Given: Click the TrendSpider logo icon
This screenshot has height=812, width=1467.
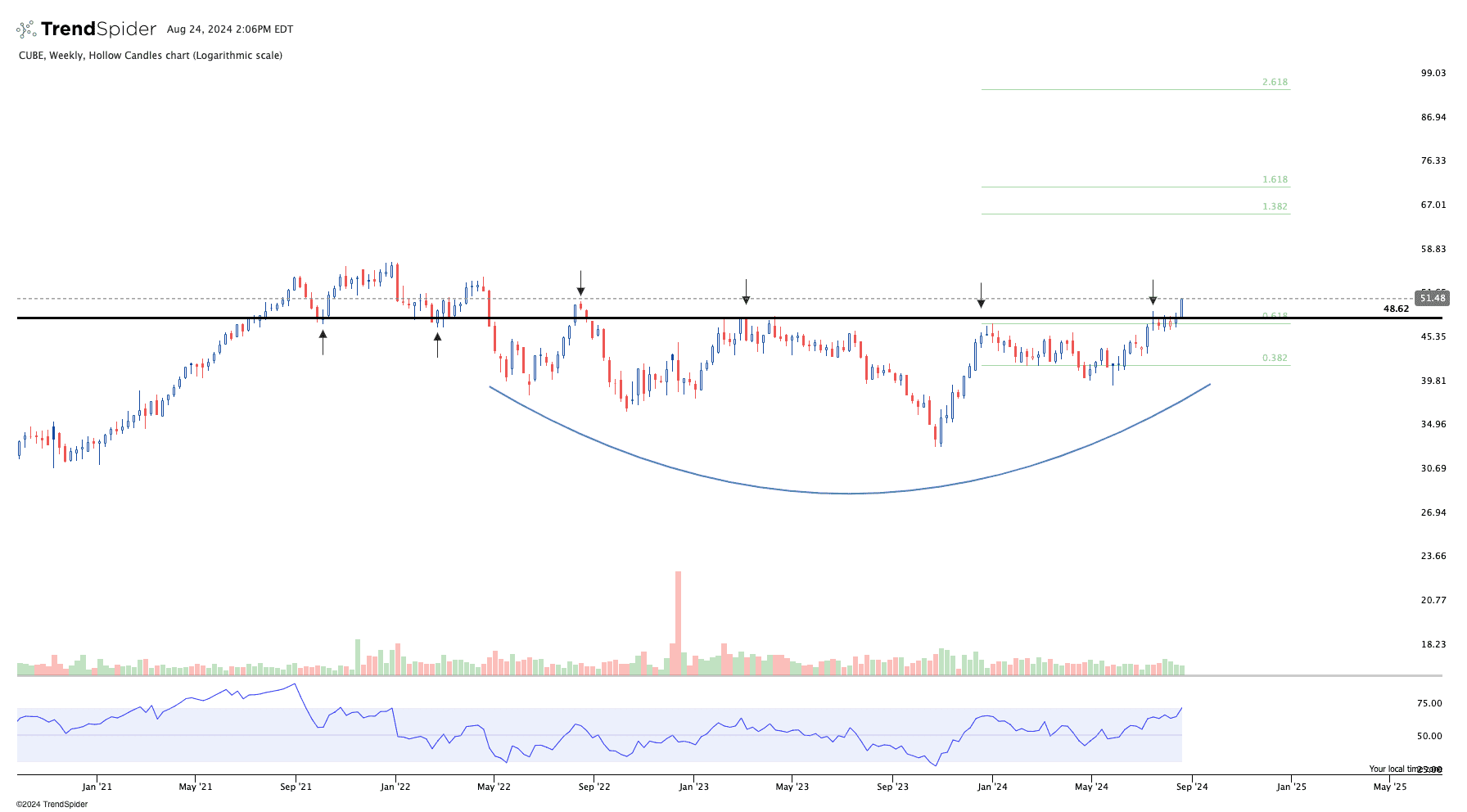Looking at the screenshot, I should (x=26, y=30).
